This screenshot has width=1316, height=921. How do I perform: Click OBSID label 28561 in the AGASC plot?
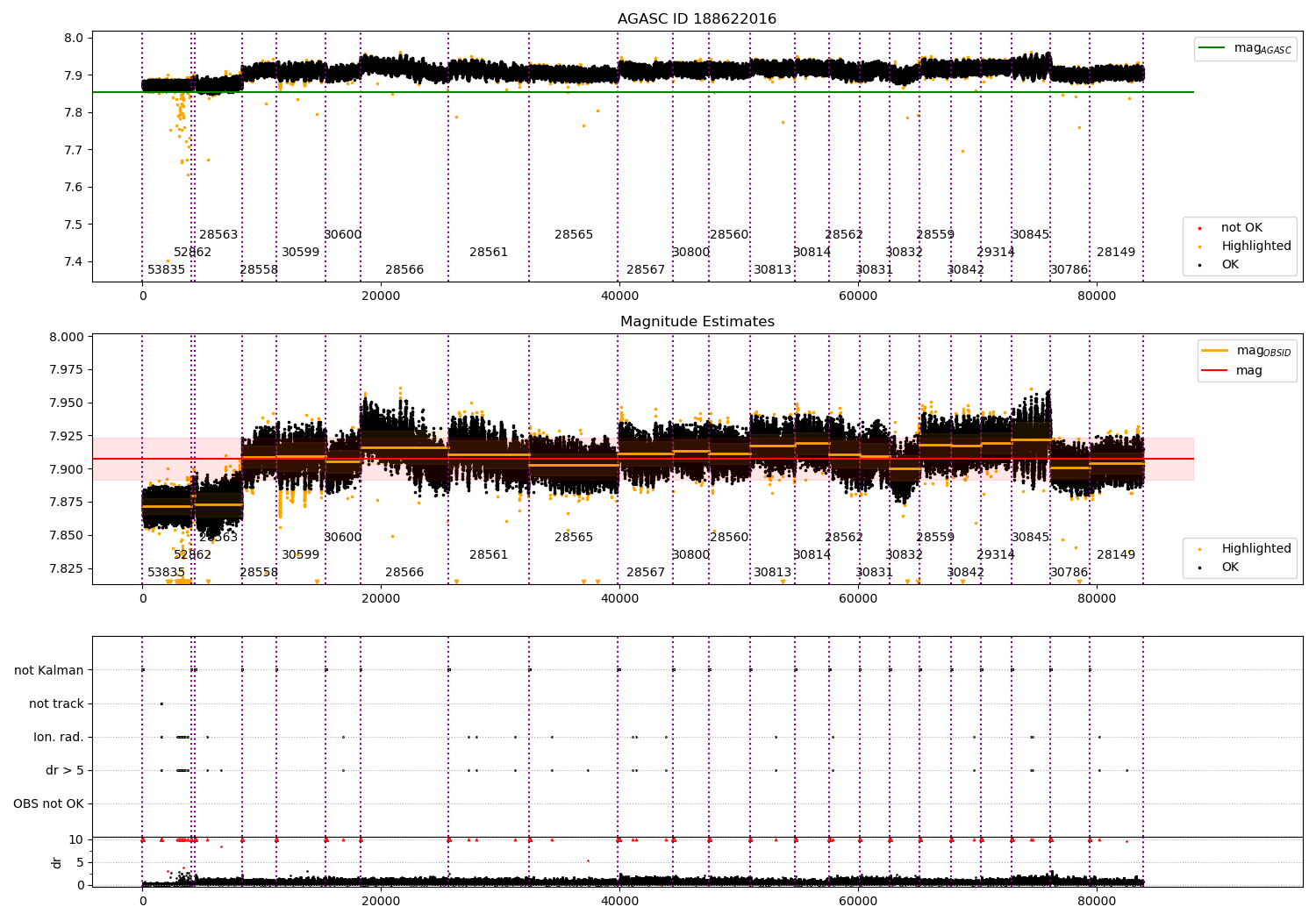489,253
